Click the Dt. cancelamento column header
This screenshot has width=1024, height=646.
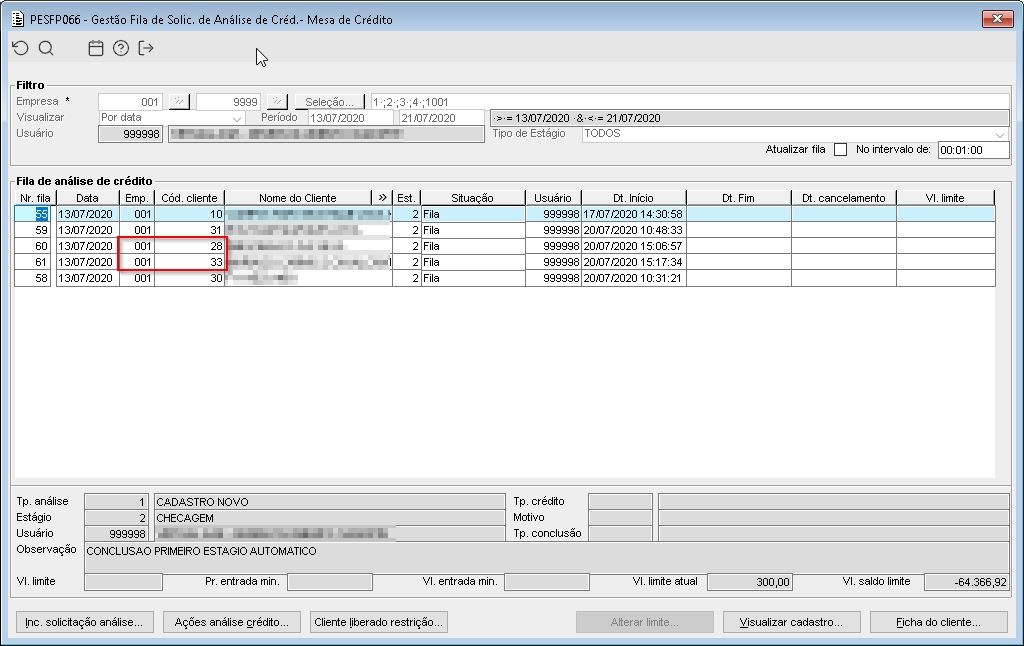click(843, 197)
